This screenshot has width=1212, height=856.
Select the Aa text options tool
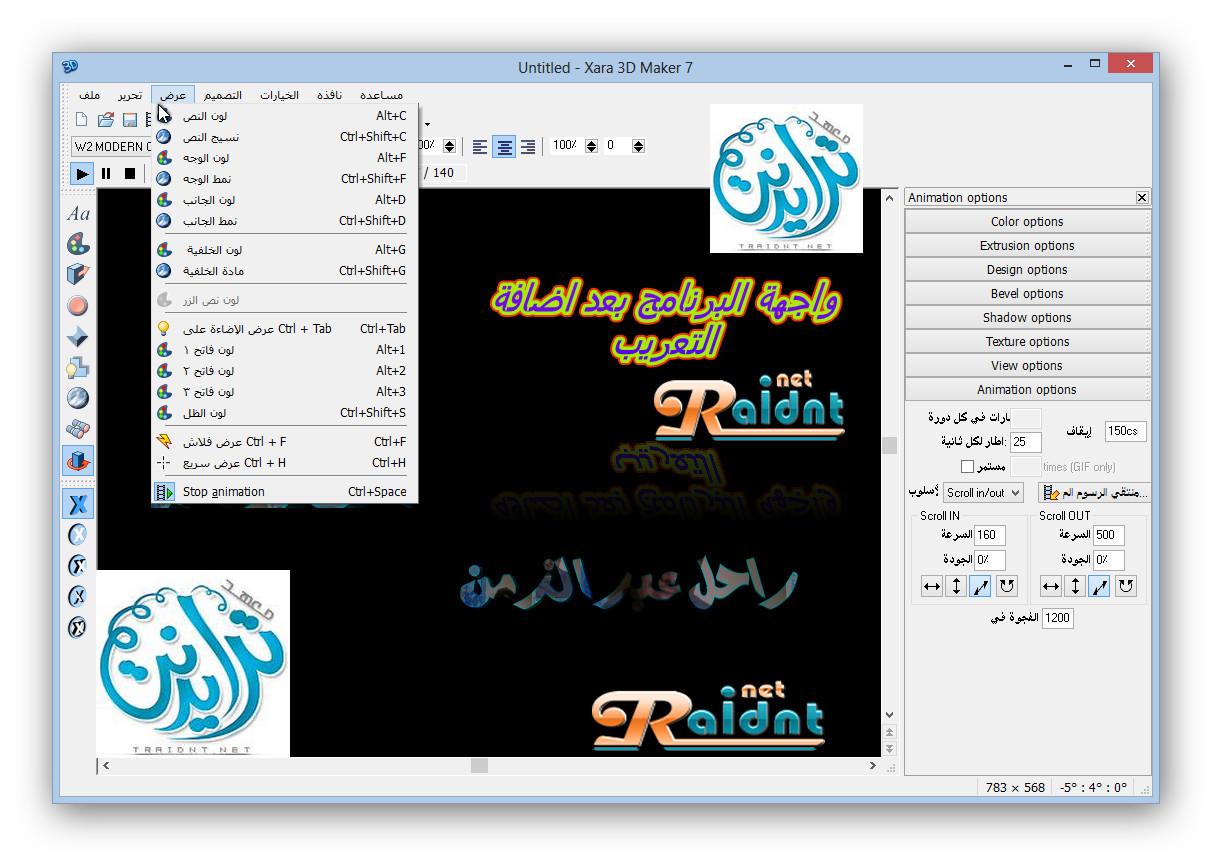[x=78, y=214]
